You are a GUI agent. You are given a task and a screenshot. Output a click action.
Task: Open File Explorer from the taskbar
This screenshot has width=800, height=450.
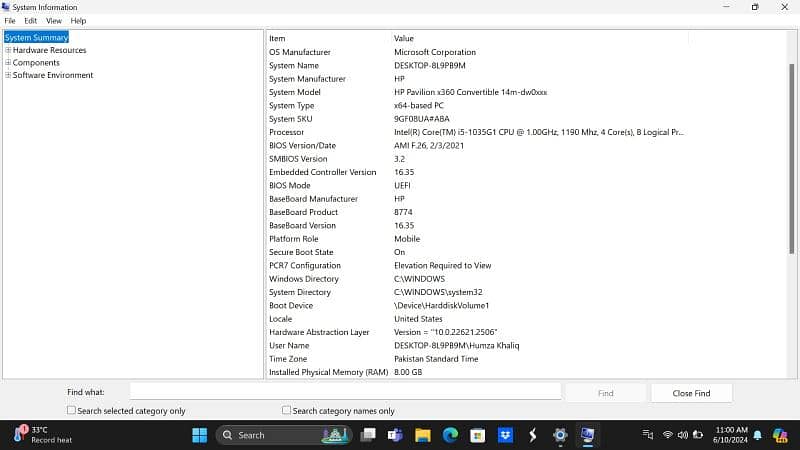click(x=423, y=435)
